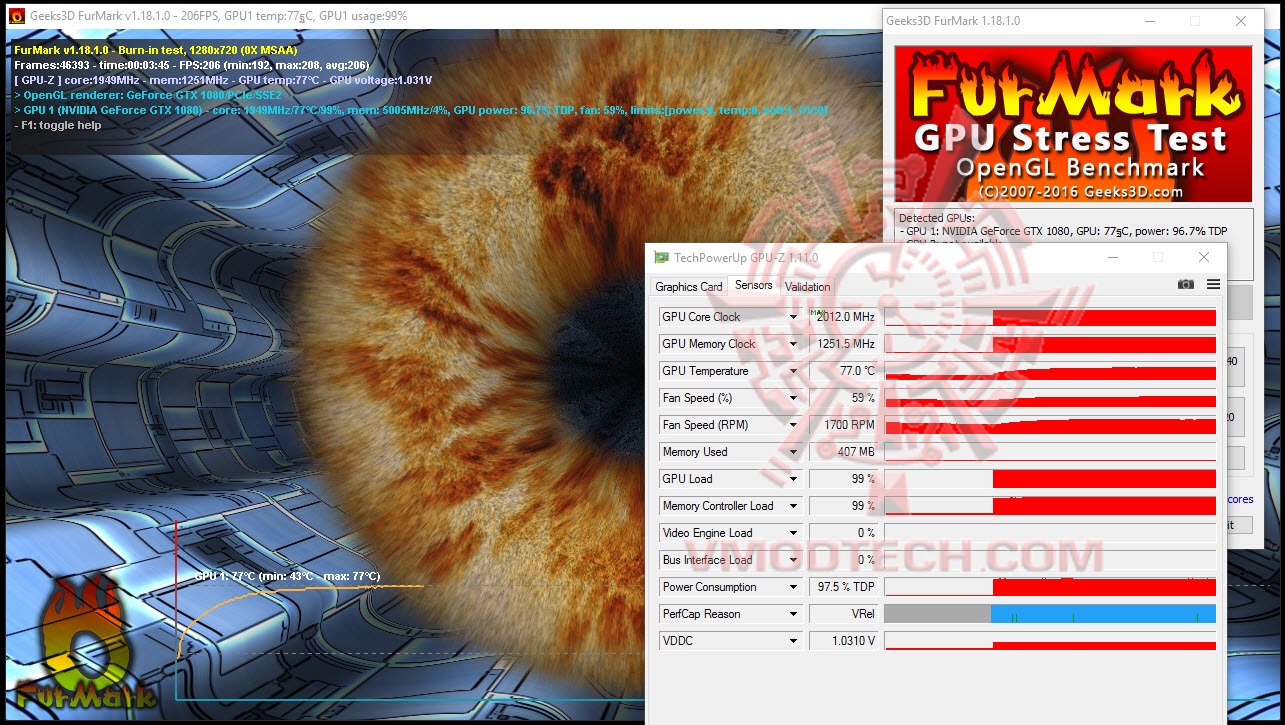This screenshot has height=725, width=1285.
Task: Open the Memory Used sensor dropdown
Action: click(793, 452)
